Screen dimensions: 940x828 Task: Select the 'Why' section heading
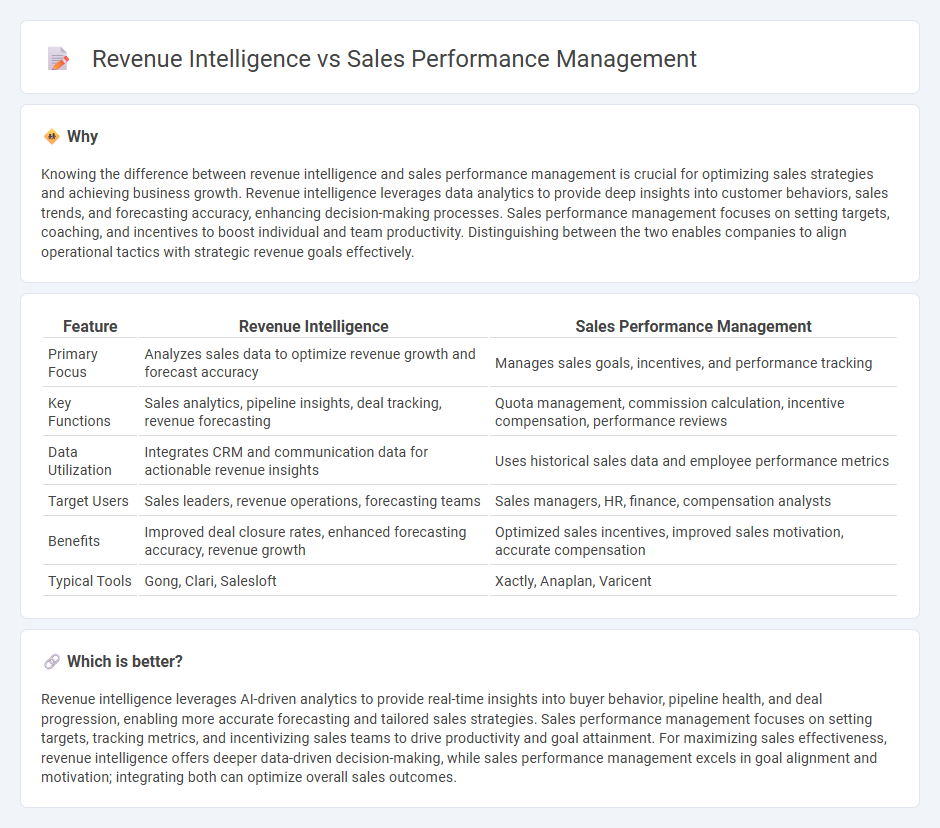(x=82, y=137)
